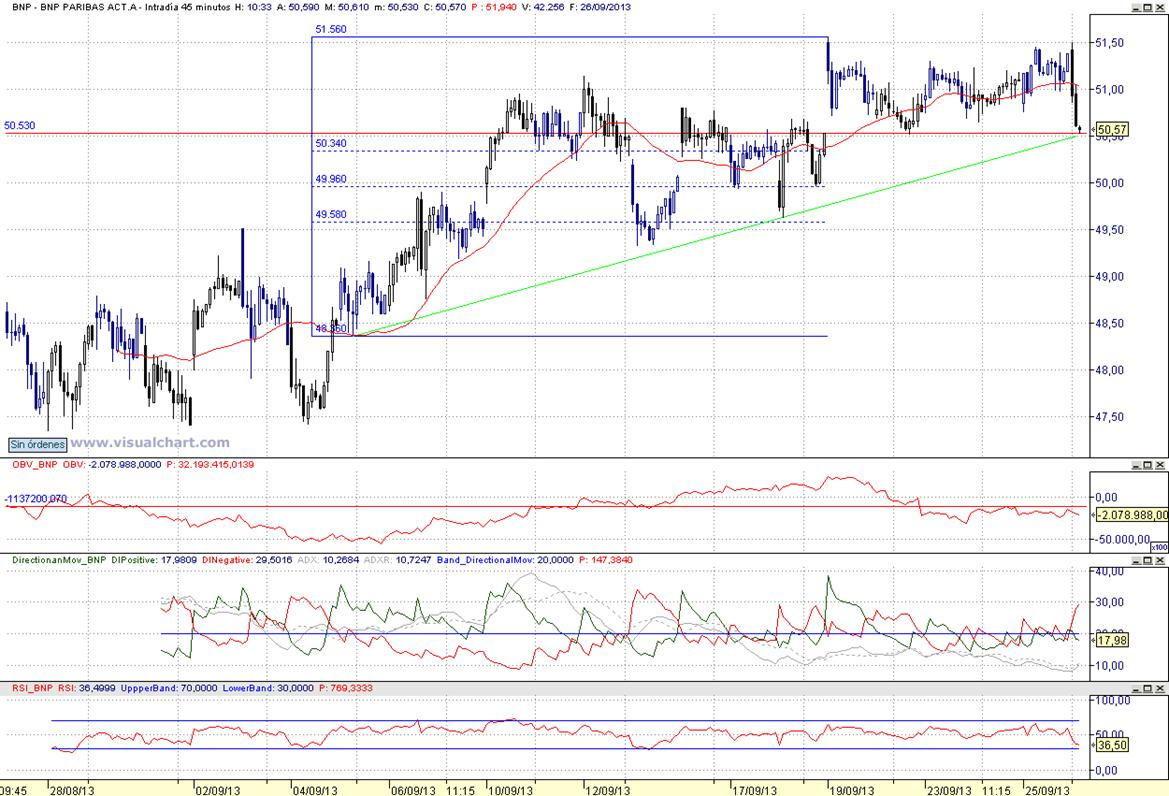Select the current price tag 50,57
The height and width of the screenshot is (796, 1169).
(x=1112, y=130)
